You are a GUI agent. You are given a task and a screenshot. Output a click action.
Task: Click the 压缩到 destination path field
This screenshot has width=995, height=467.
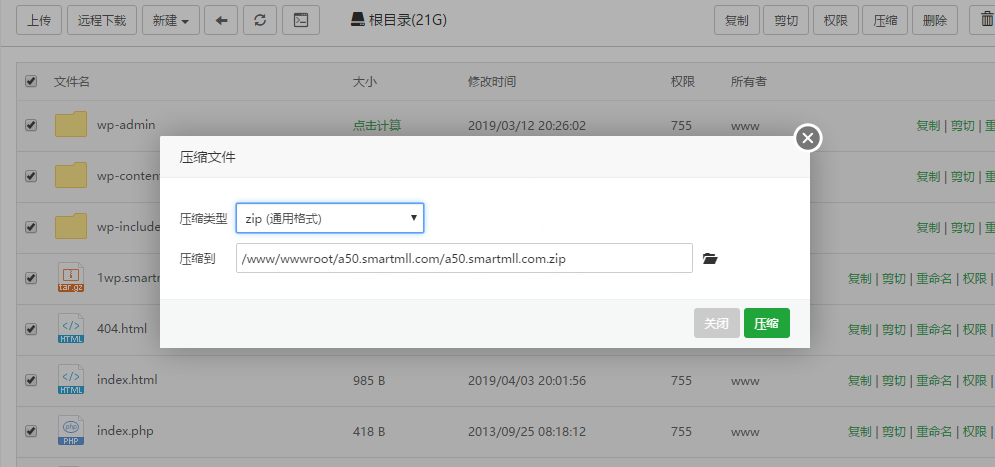point(464,258)
